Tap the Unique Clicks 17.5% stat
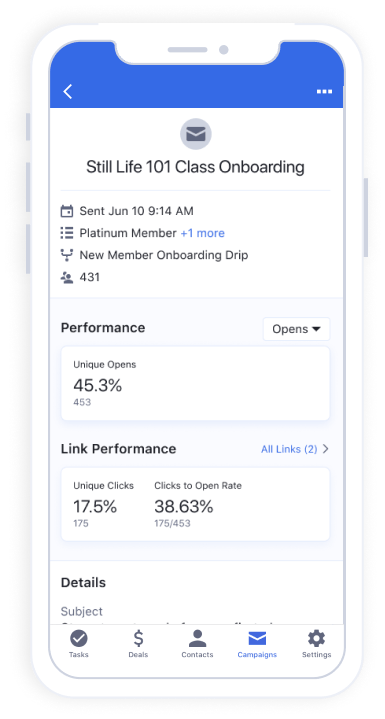Image resolution: width=385 pixels, height=719 pixels. click(x=104, y=504)
